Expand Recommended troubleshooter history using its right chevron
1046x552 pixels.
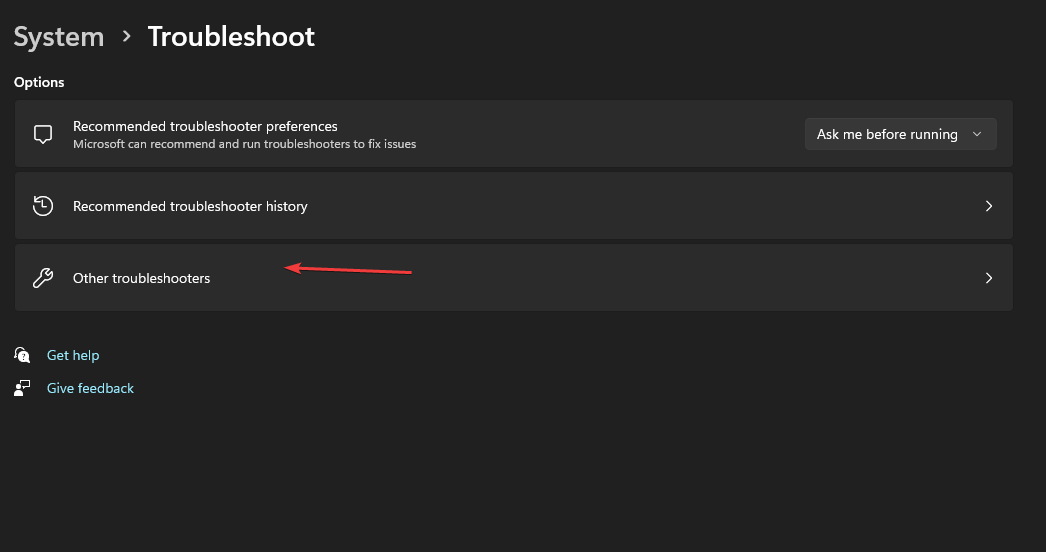(x=989, y=206)
